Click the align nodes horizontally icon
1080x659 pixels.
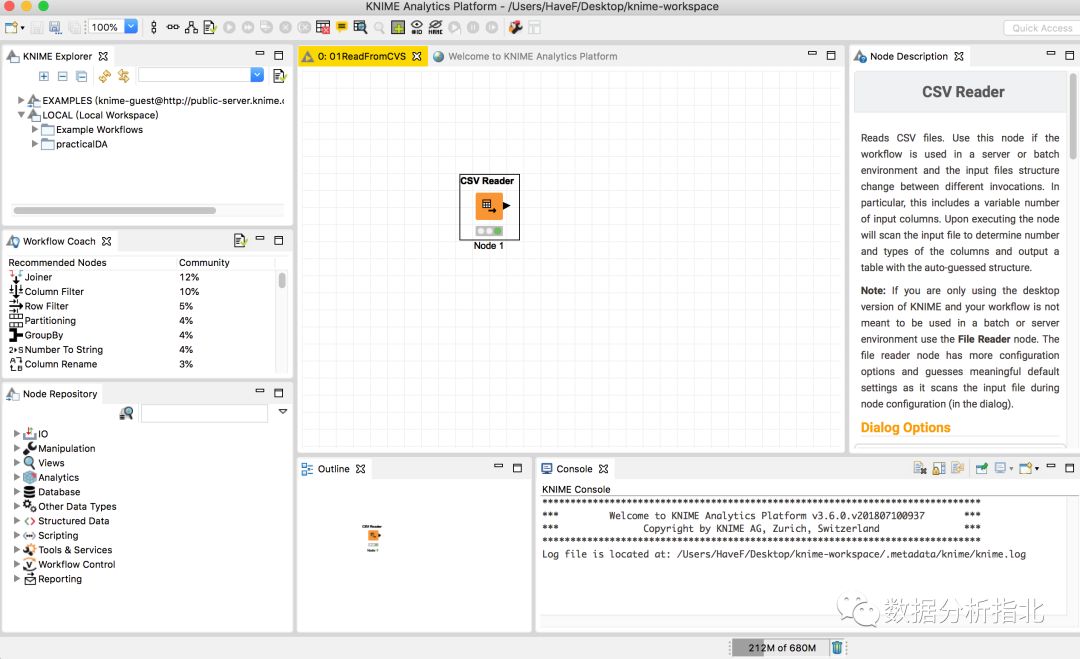pos(173,28)
